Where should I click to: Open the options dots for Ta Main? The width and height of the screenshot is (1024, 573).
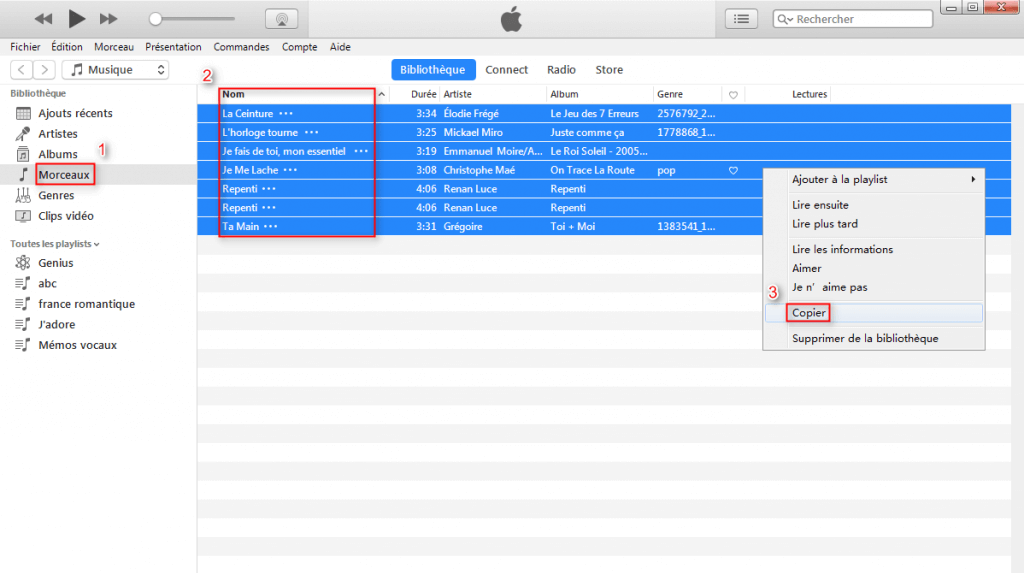pos(270,227)
